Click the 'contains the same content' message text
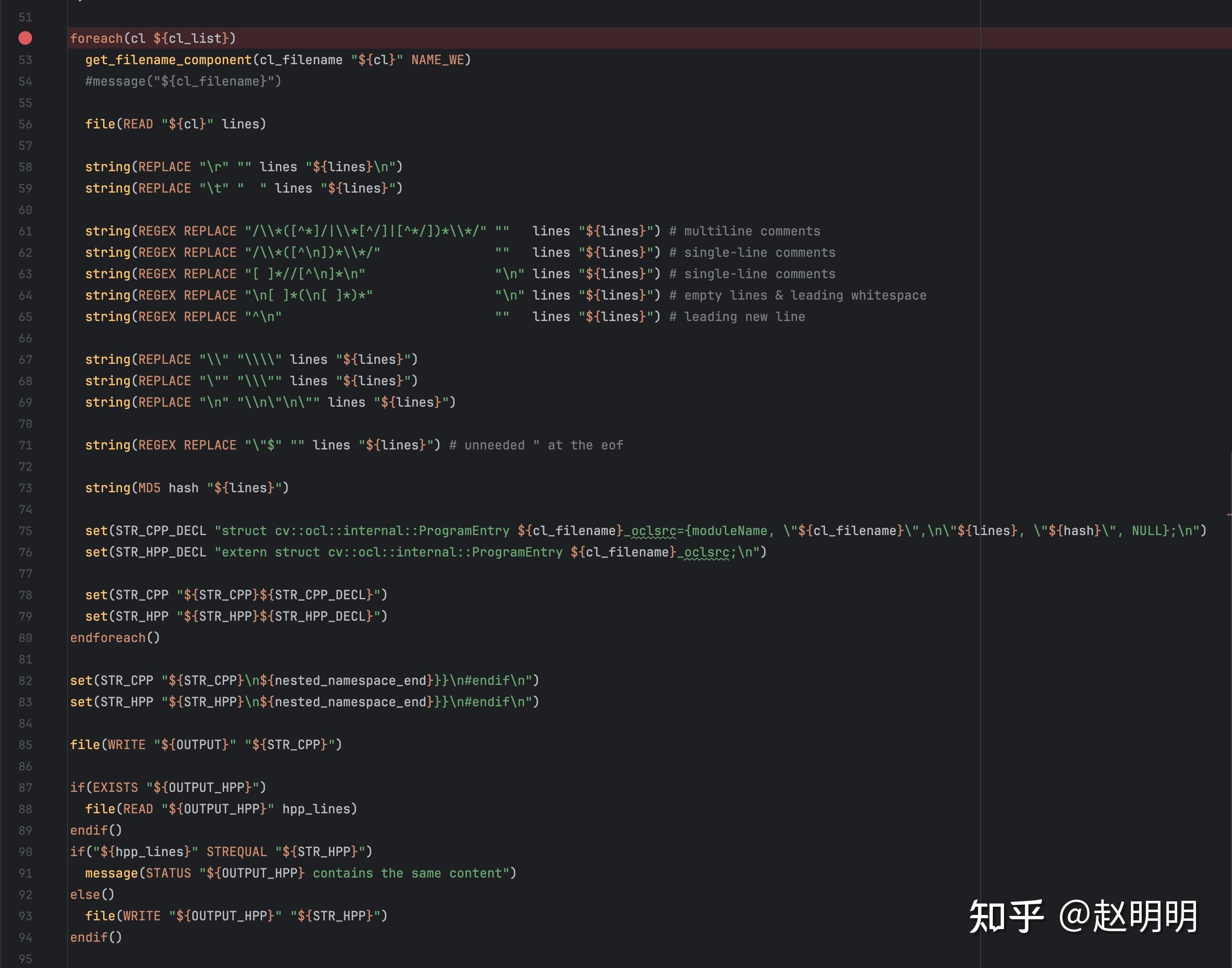Viewport: 1232px width, 968px height. pos(408,873)
